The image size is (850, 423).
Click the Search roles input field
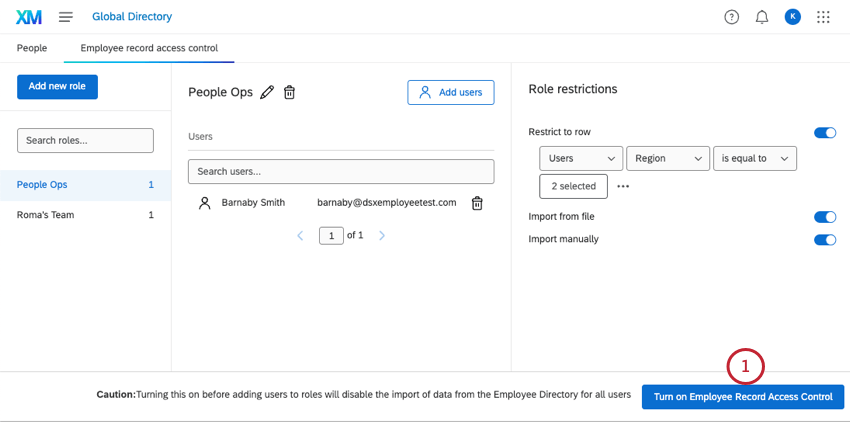pos(85,141)
